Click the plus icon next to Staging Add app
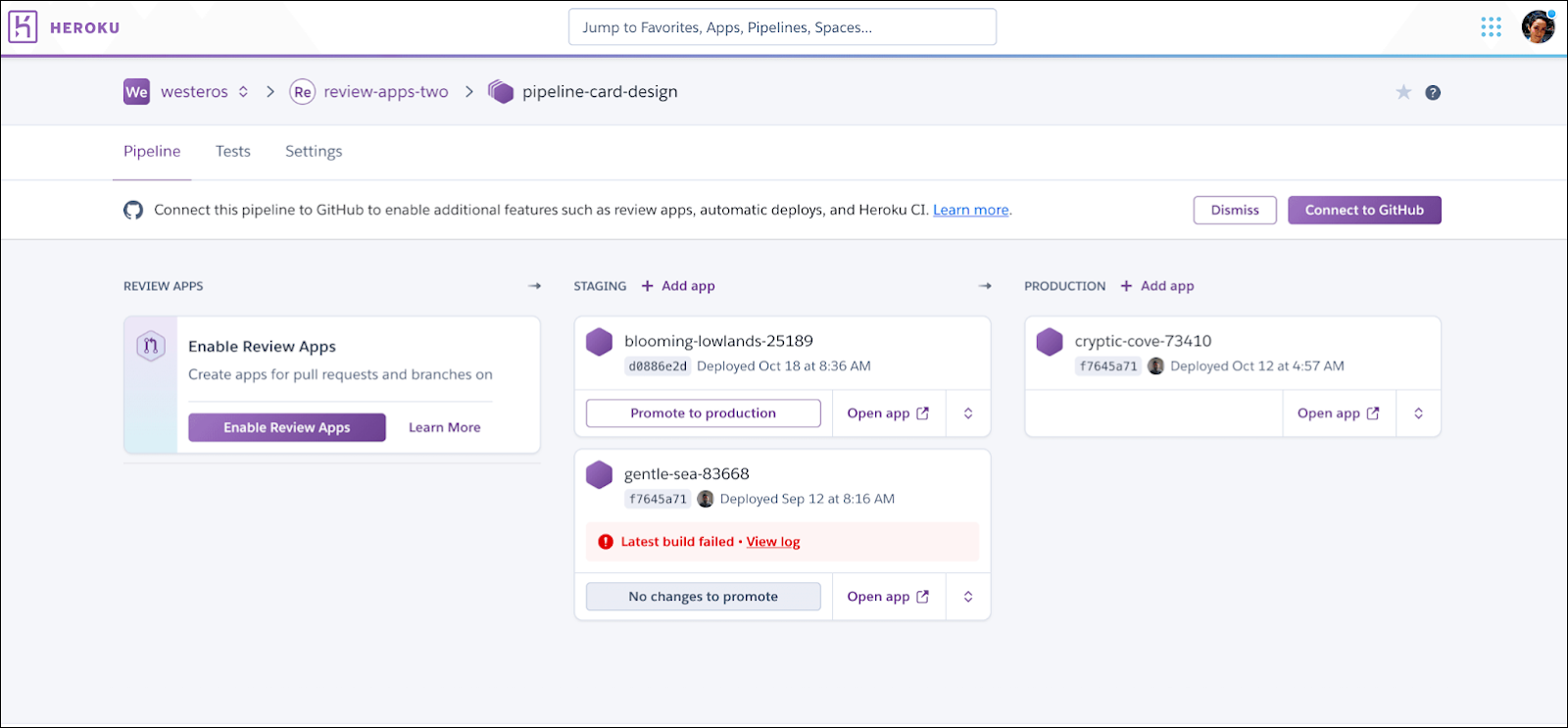Image resolution: width=1568 pixels, height=728 pixels. tap(648, 286)
